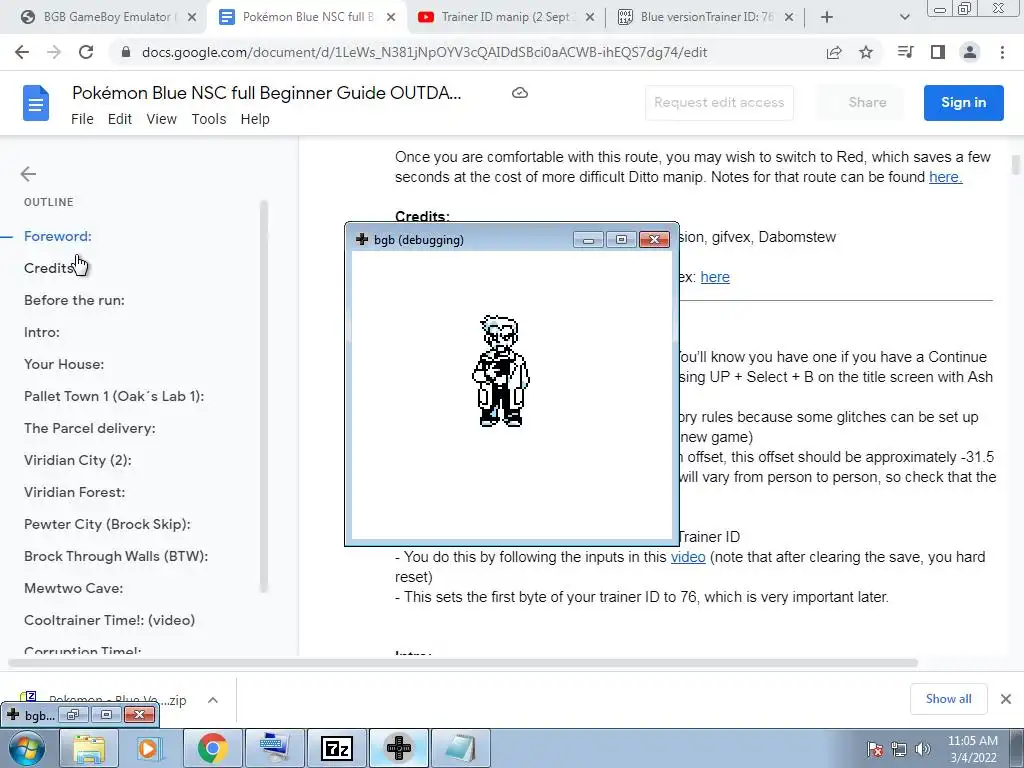
Task: Open Windows Media Player from taskbar
Action: click(x=148, y=748)
